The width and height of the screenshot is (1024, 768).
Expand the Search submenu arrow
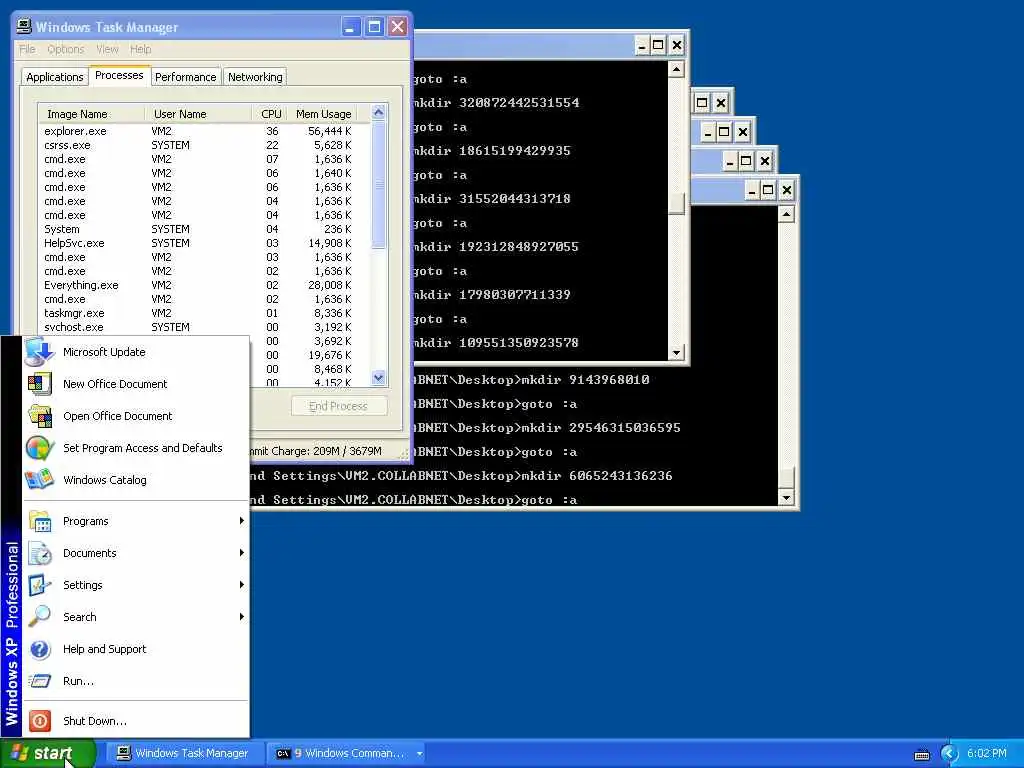(x=242, y=616)
